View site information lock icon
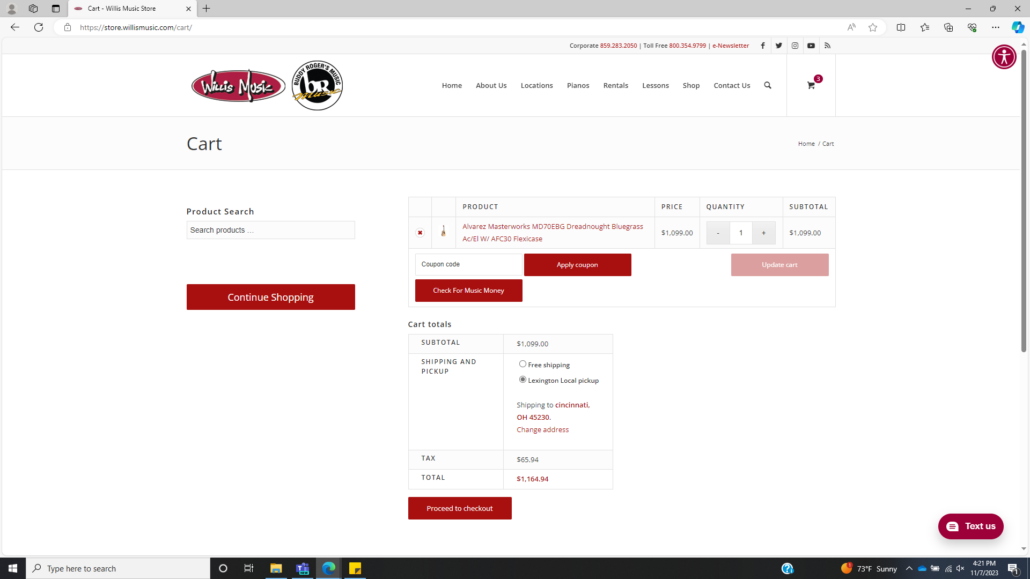The height and width of the screenshot is (579, 1030). tap(67, 28)
